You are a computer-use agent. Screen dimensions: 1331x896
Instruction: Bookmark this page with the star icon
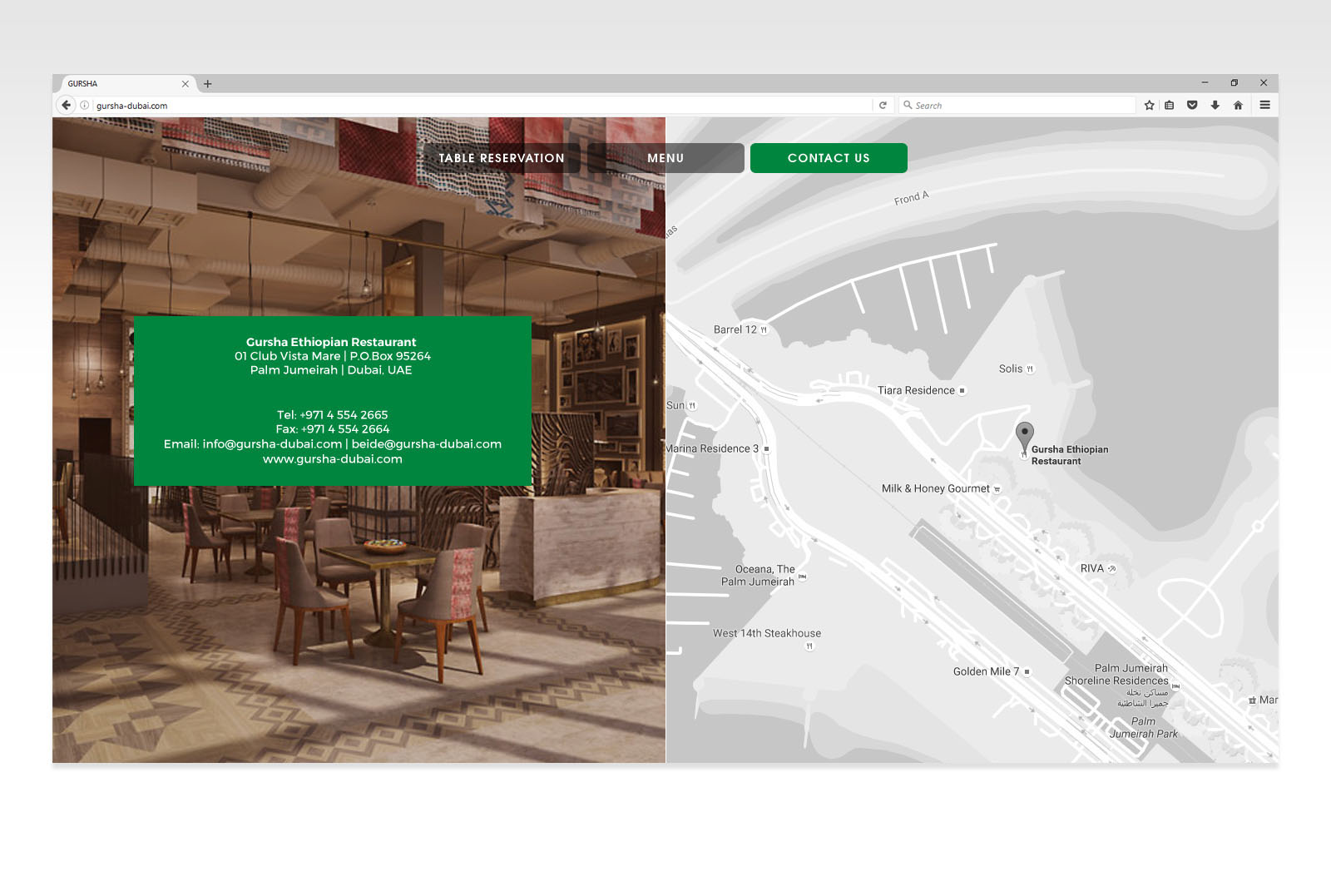(x=1149, y=106)
